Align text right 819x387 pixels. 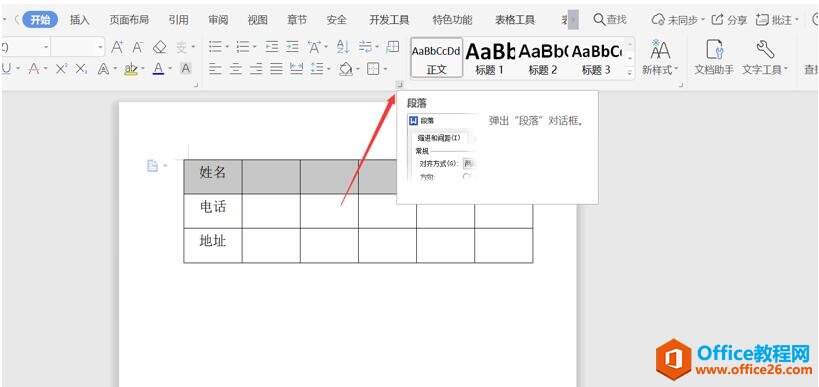pyautogui.click(x=256, y=68)
